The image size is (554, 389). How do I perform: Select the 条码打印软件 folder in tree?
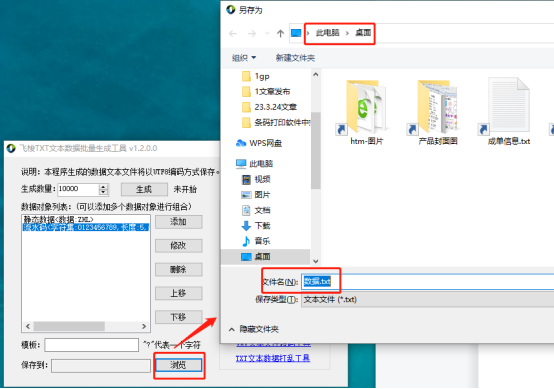(276, 123)
